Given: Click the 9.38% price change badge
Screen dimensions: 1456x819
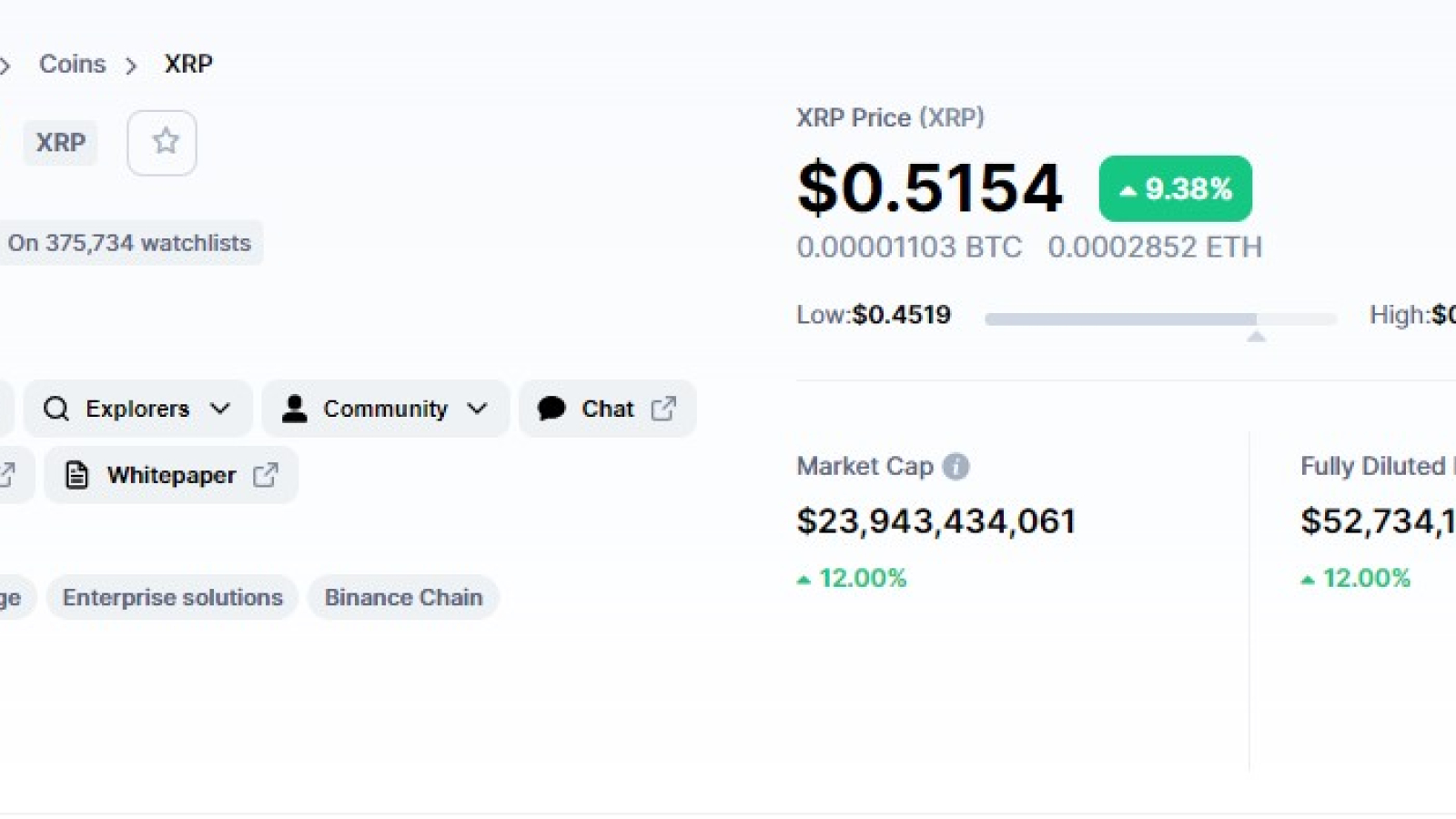Looking at the screenshot, I should (x=1176, y=189).
